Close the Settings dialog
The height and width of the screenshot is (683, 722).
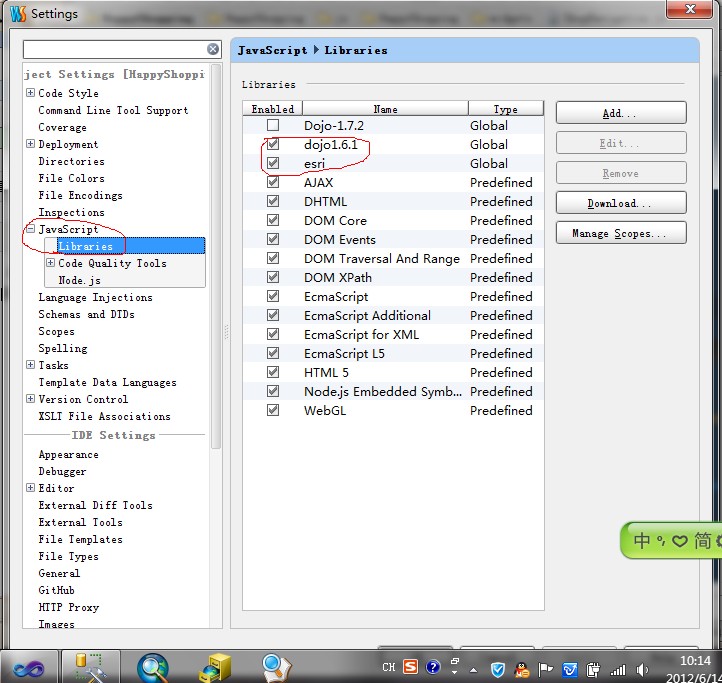689,9
